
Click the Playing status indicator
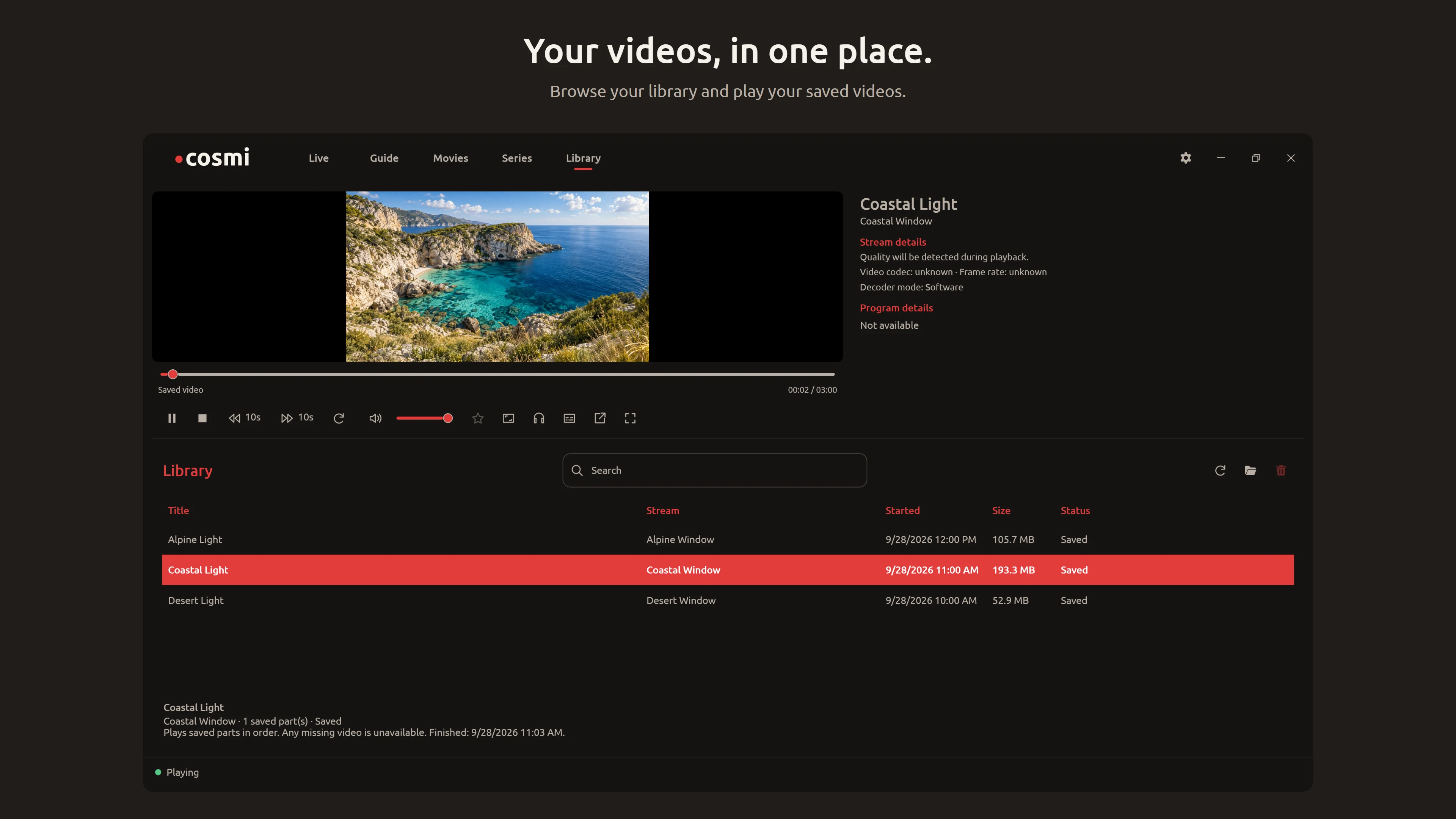coord(177,772)
